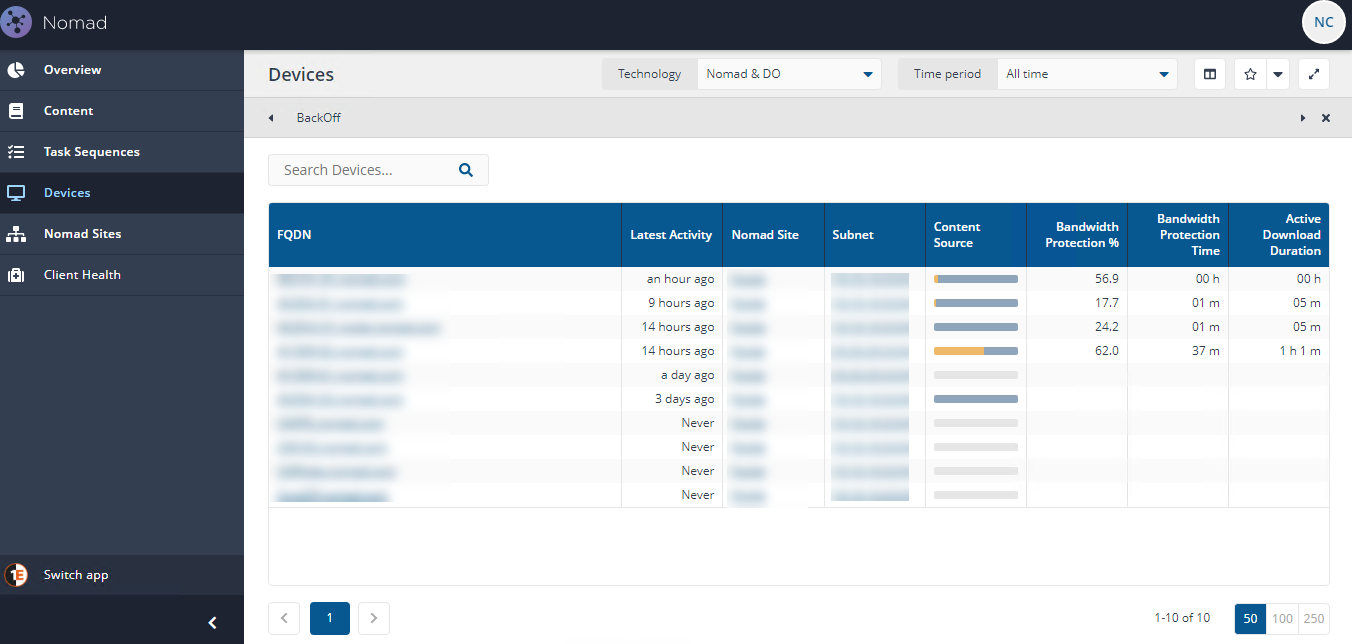Open the Overview menu item

[122, 70]
